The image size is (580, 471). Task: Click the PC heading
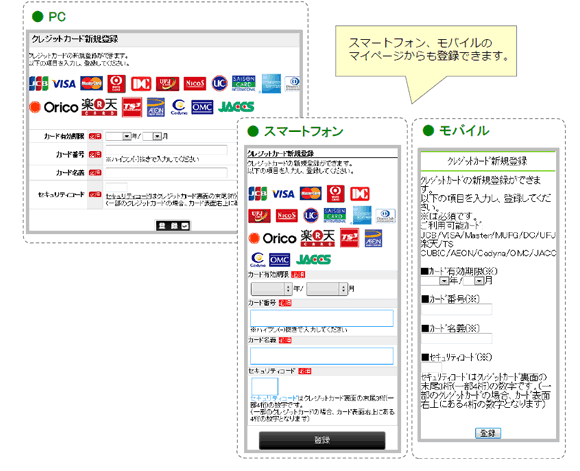click(57, 17)
